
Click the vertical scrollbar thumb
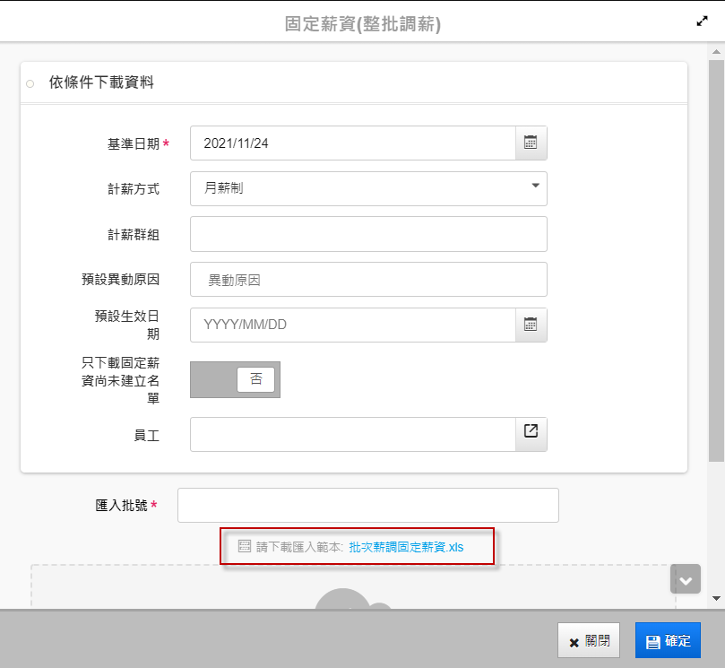point(716,250)
